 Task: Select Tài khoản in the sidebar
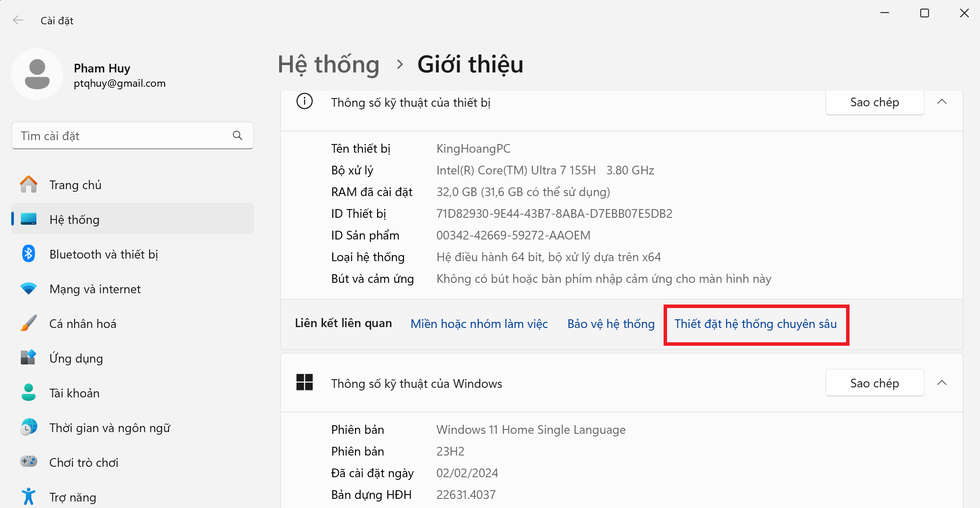click(x=74, y=393)
